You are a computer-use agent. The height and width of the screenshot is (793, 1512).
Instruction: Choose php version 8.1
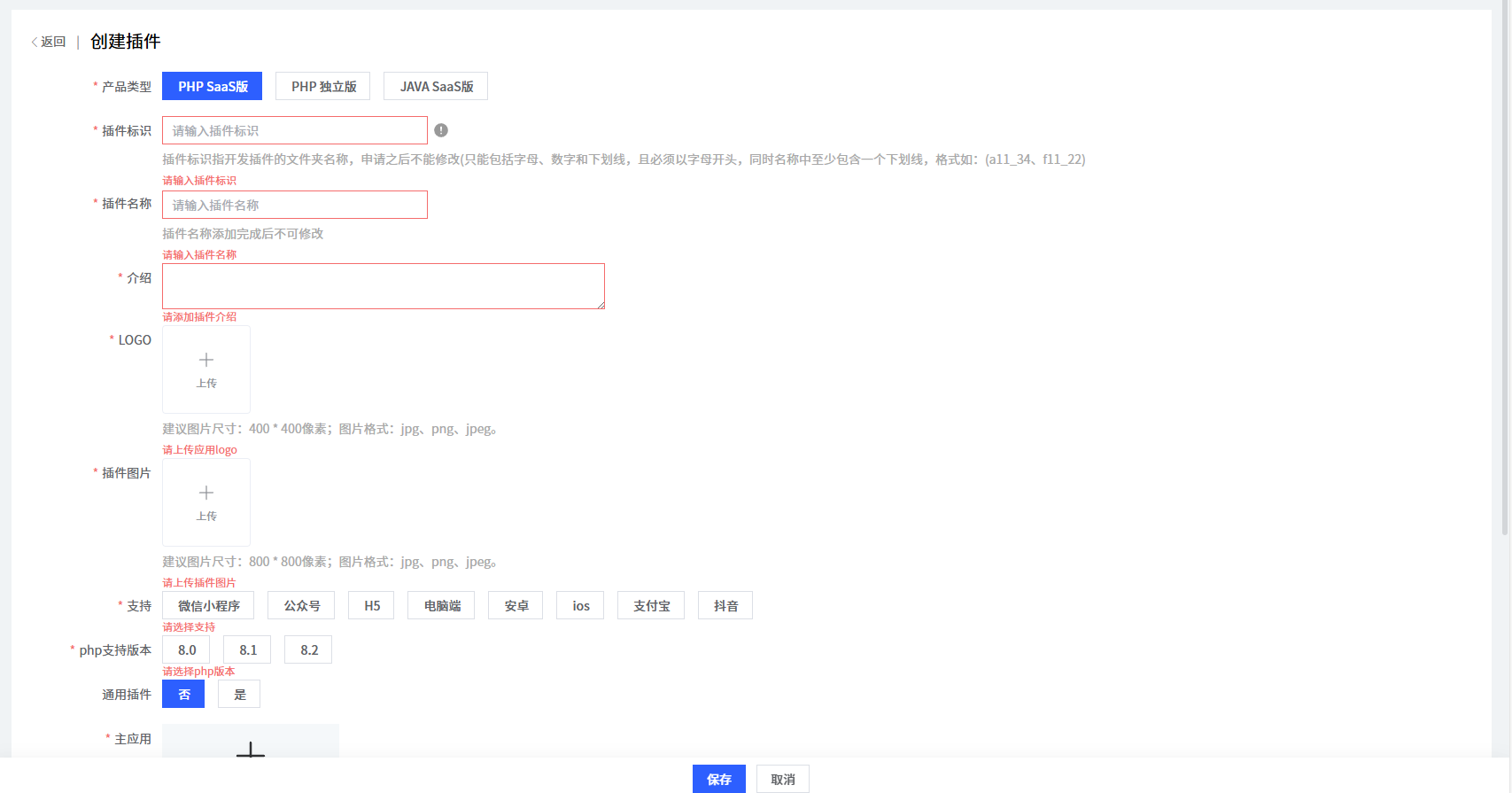coord(247,649)
